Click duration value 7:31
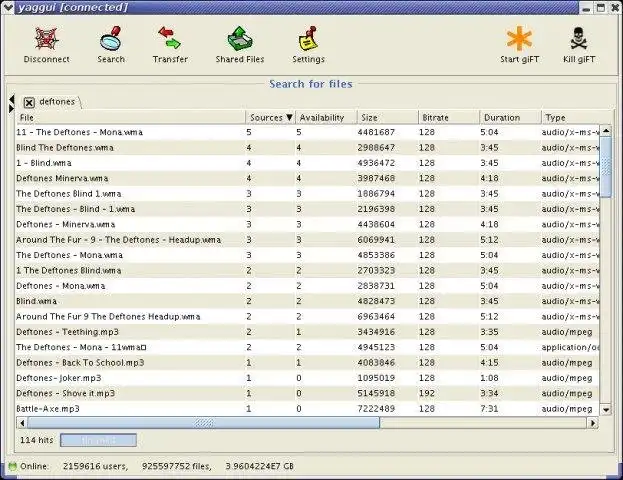This screenshot has width=623, height=480. tap(489, 409)
